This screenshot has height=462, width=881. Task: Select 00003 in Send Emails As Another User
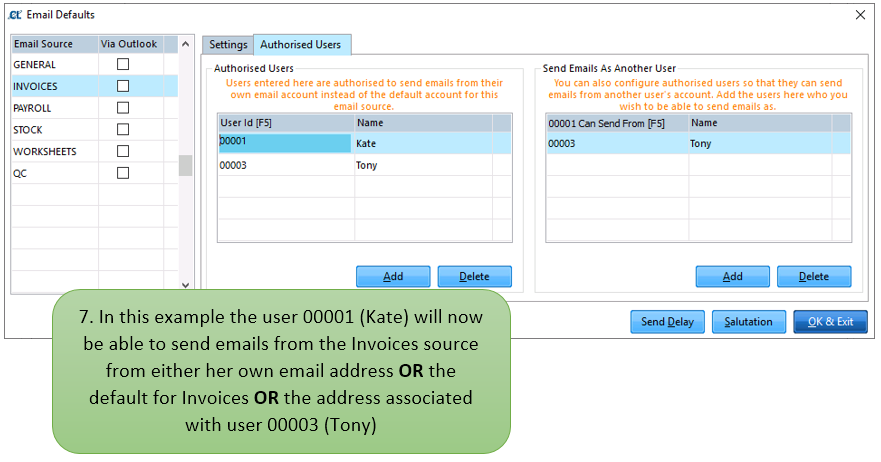pyautogui.click(x=617, y=143)
